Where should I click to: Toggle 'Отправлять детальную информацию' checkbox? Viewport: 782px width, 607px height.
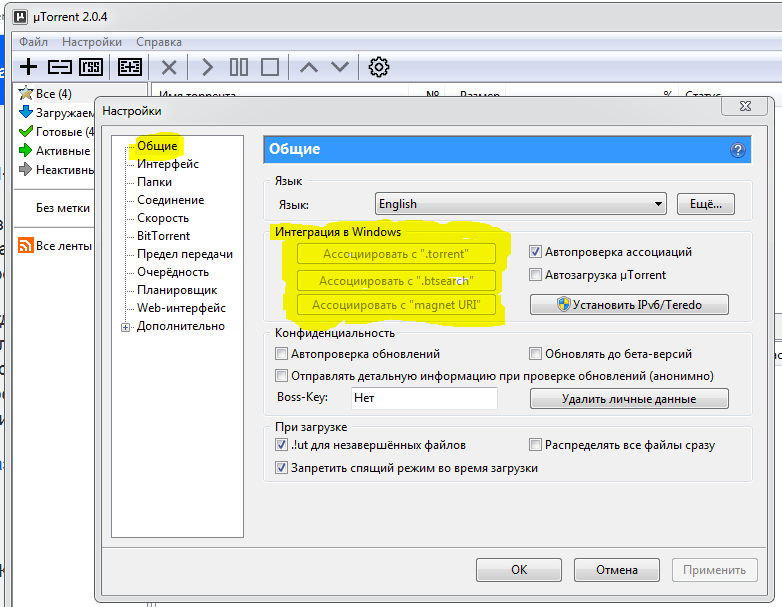281,375
